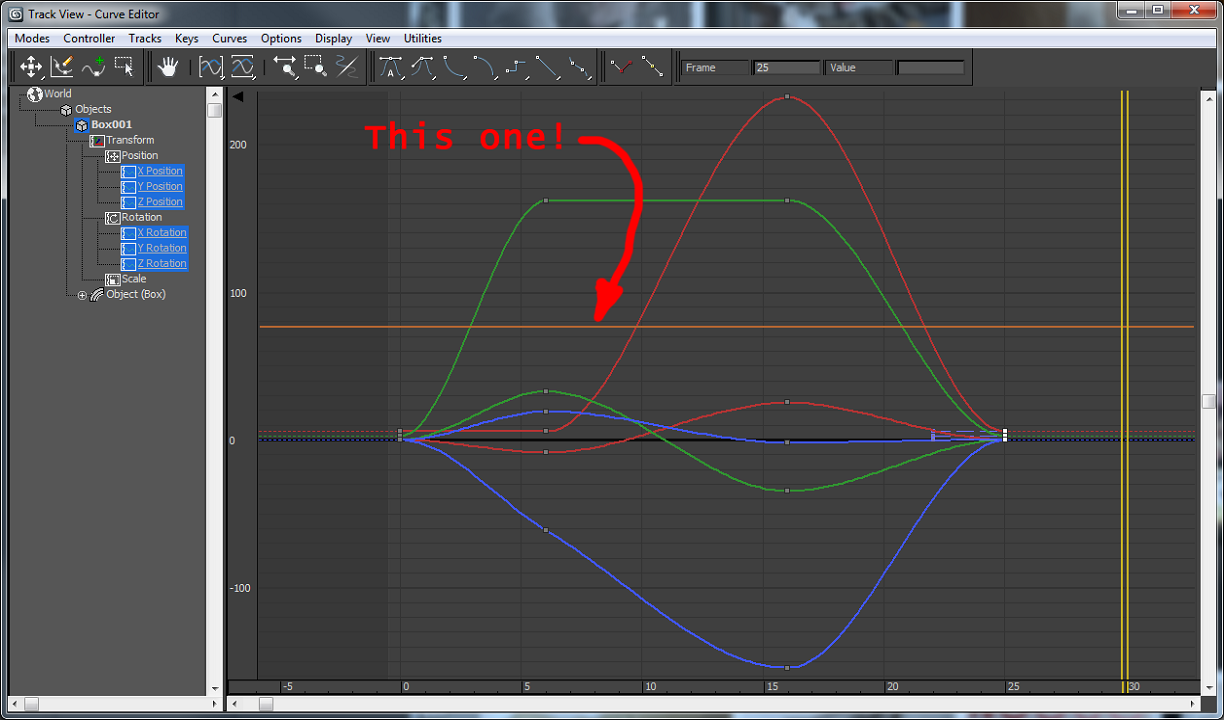The image size is (1226, 722).
Task: Toggle the Isolate Curve mode
Action: point(347,67)
